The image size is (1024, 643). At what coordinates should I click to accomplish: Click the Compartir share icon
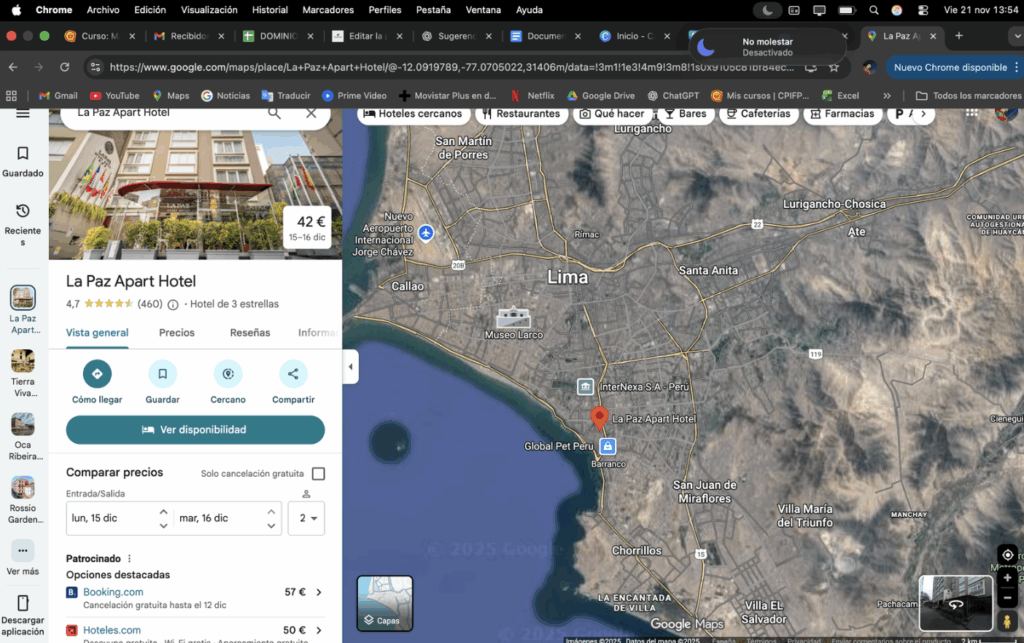click(x=293, y=374)
